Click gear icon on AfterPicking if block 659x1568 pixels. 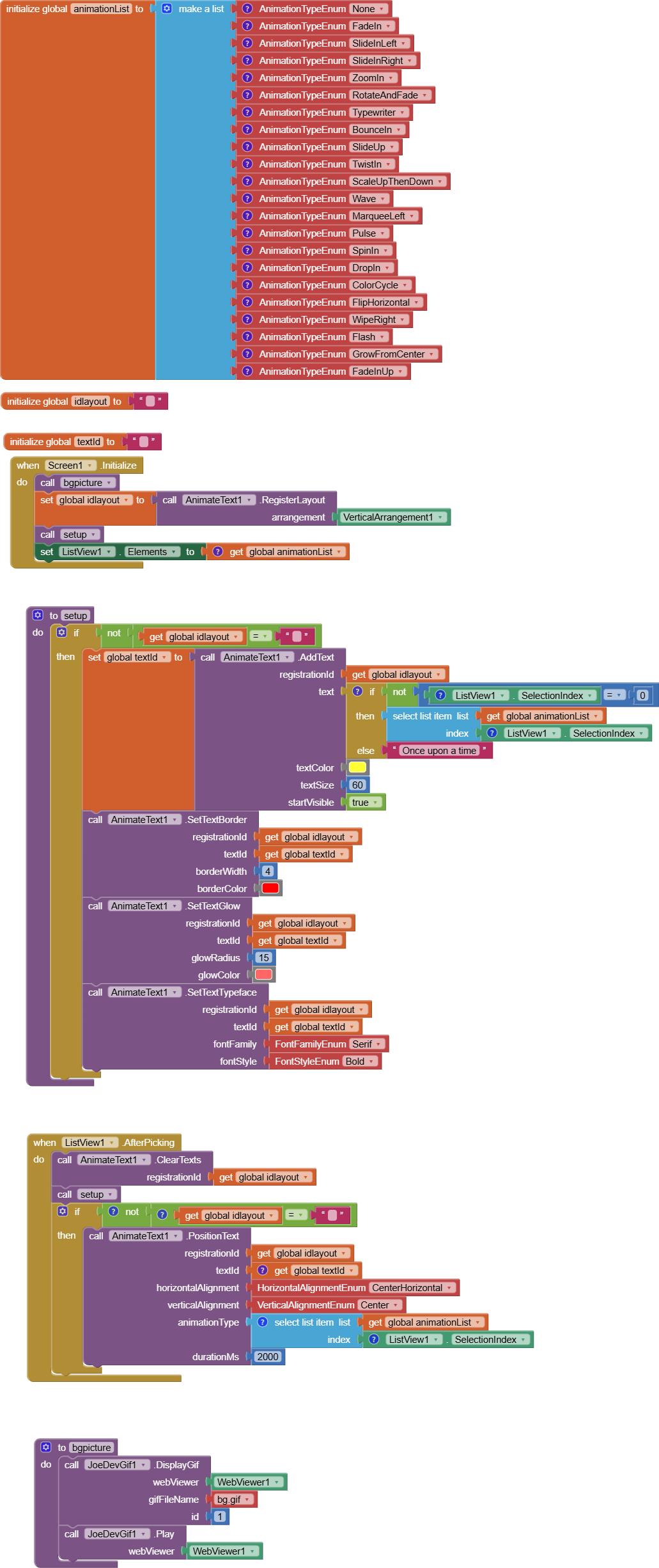(63, 1211)
